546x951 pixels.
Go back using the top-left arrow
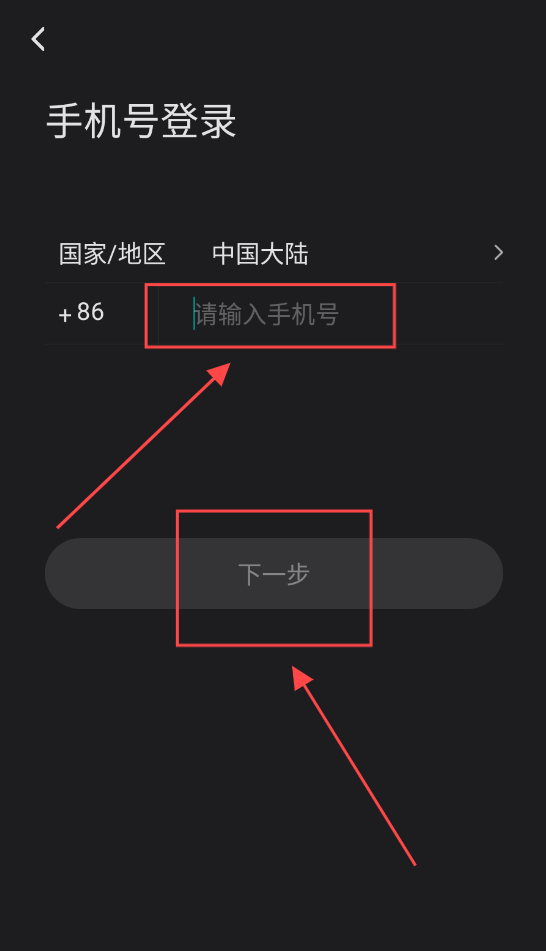pyautogui.click(x=38, y=39)
